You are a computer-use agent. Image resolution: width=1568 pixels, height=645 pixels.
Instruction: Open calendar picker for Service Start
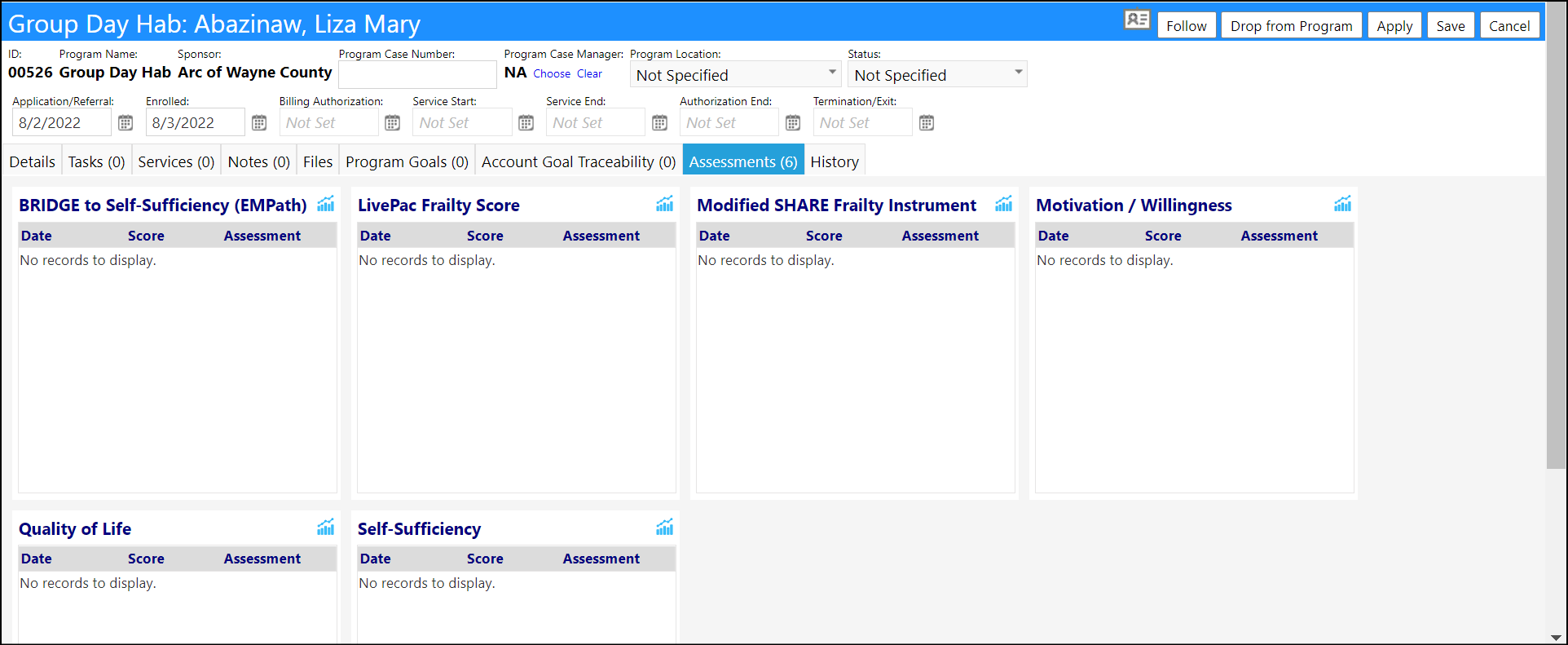(x=526, y=123)
